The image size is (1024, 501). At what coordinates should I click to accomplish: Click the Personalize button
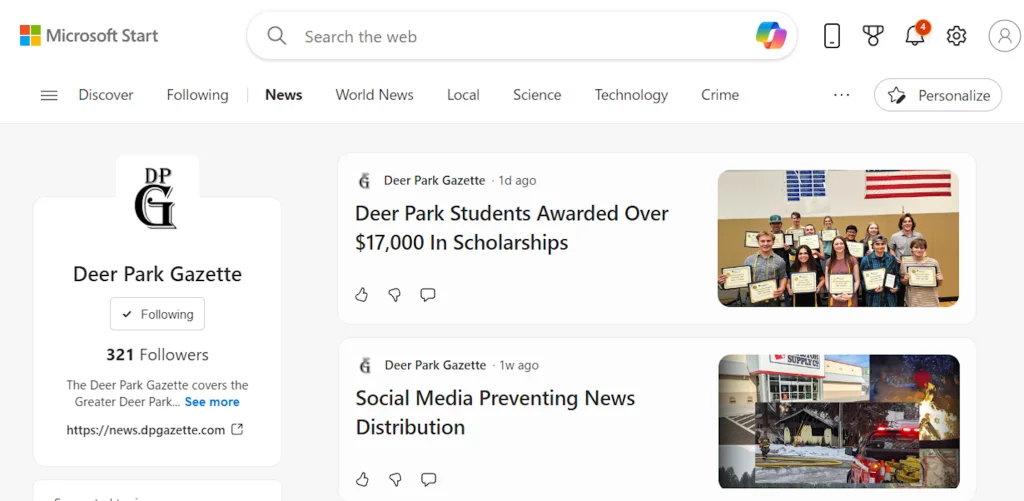[x=938, y=95]
